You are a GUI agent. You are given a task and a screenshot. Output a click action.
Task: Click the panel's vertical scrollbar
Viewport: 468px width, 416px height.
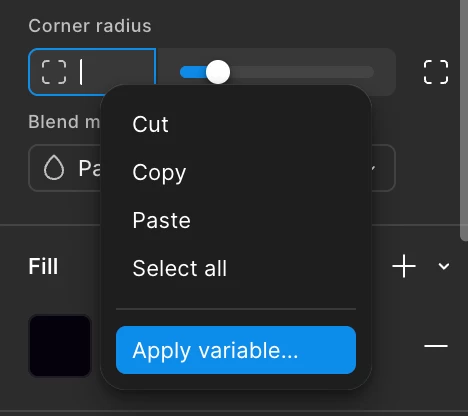(464, 120)
